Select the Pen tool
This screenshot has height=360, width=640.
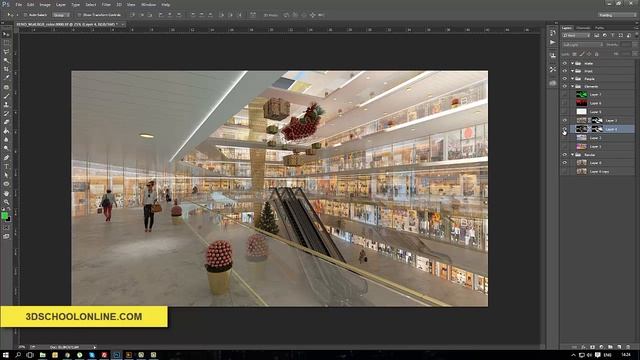click(x=6, y=158)
